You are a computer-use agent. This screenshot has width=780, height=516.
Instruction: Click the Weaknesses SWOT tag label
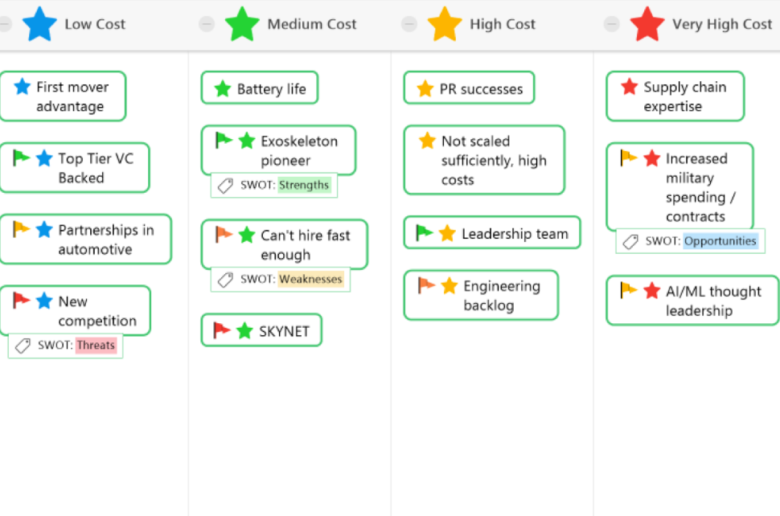310,279
